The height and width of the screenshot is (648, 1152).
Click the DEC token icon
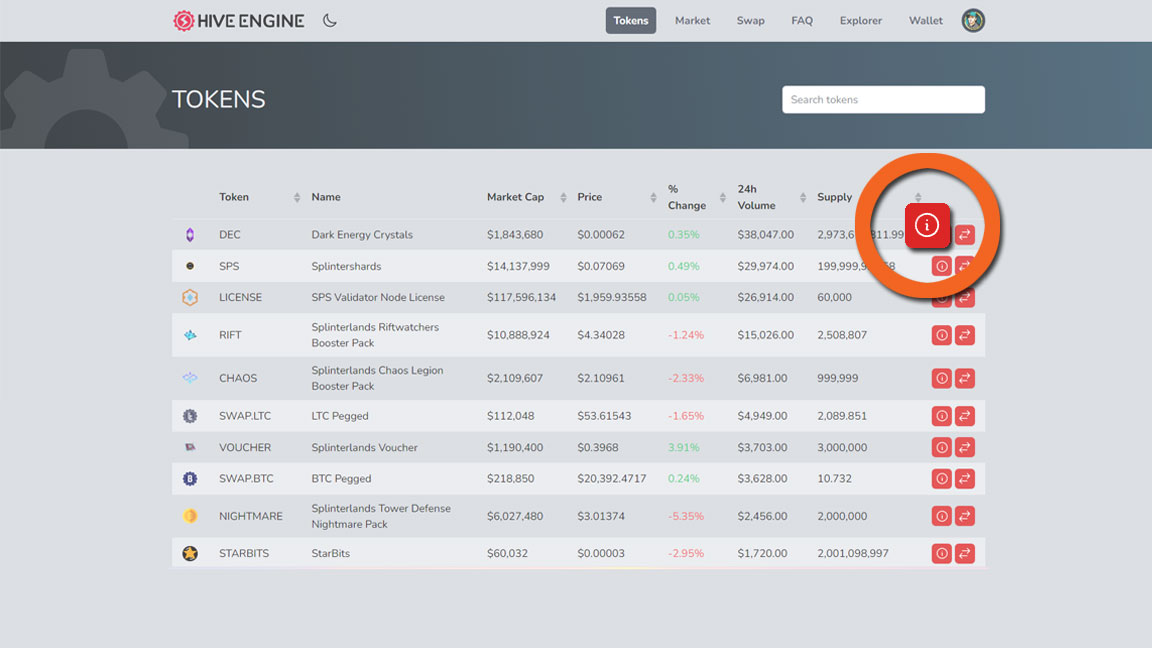(190, 235)
